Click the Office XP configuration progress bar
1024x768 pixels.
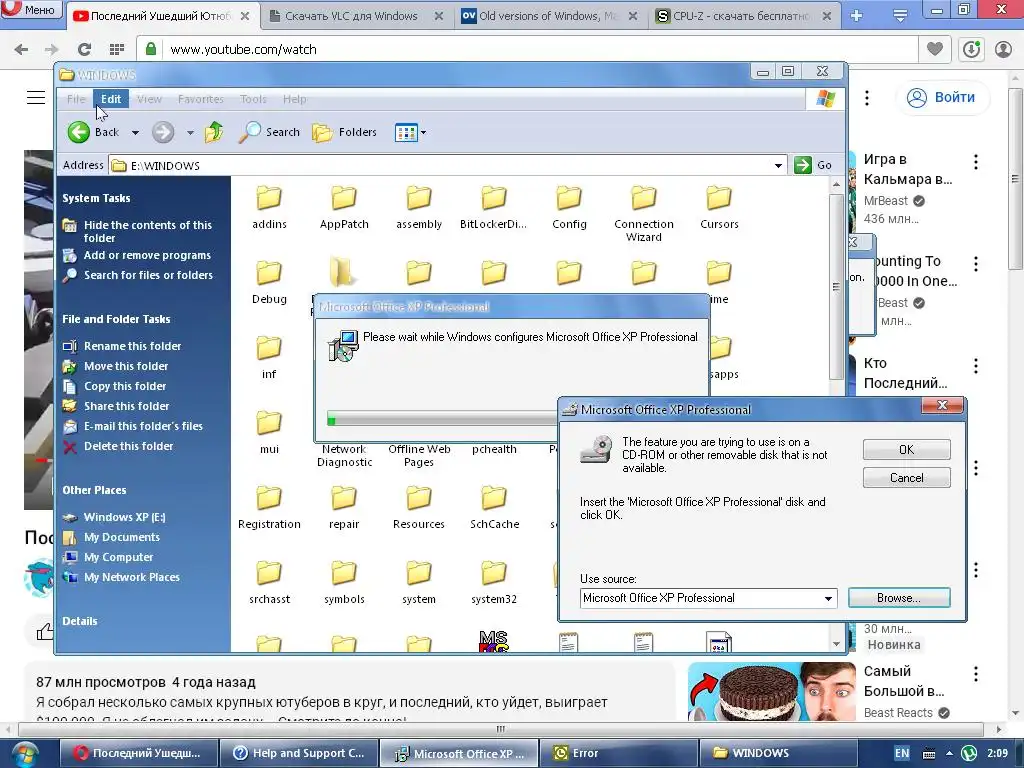click(442, 420)
